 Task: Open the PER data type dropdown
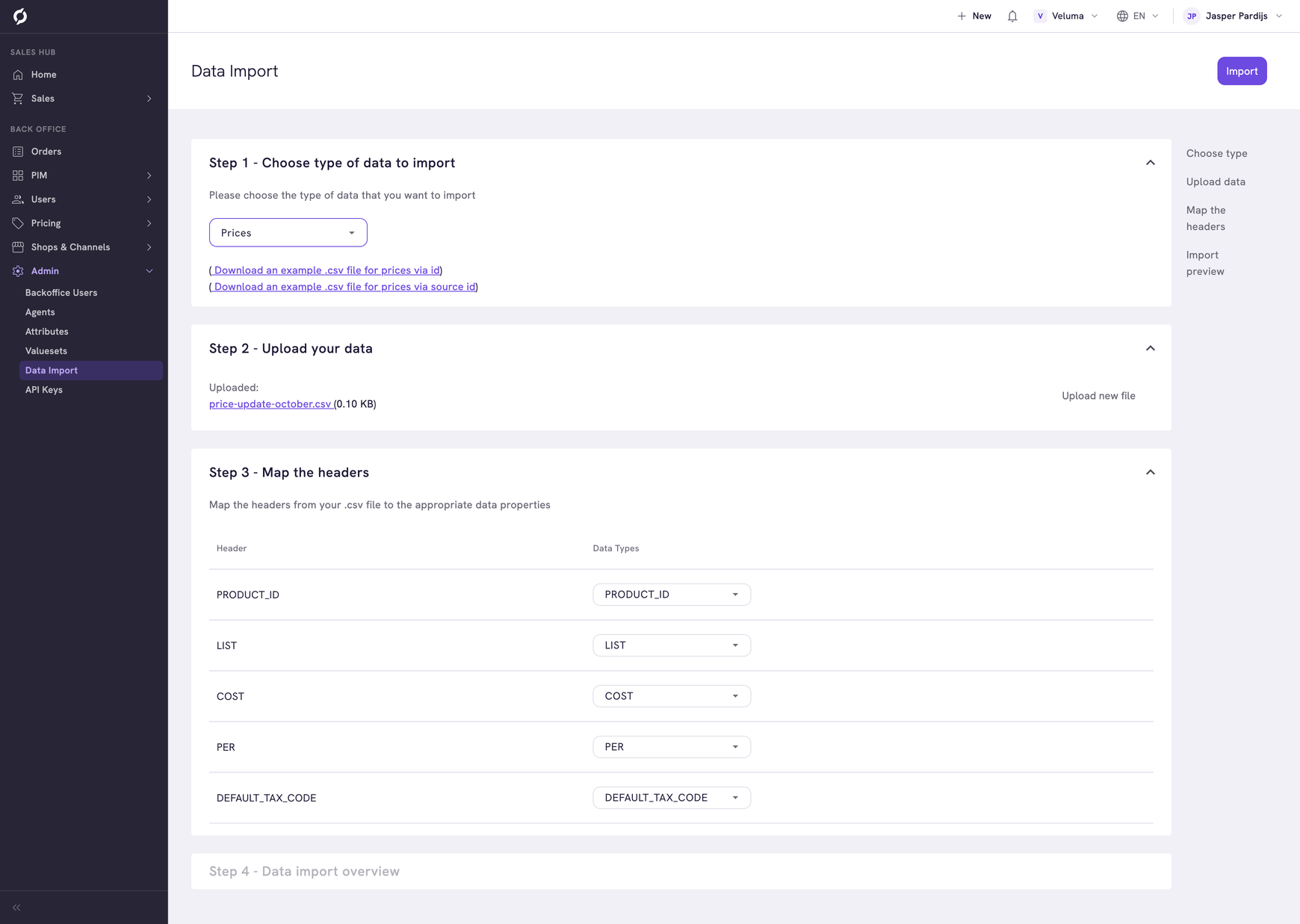pyautogui.click(x=672, y=747)
